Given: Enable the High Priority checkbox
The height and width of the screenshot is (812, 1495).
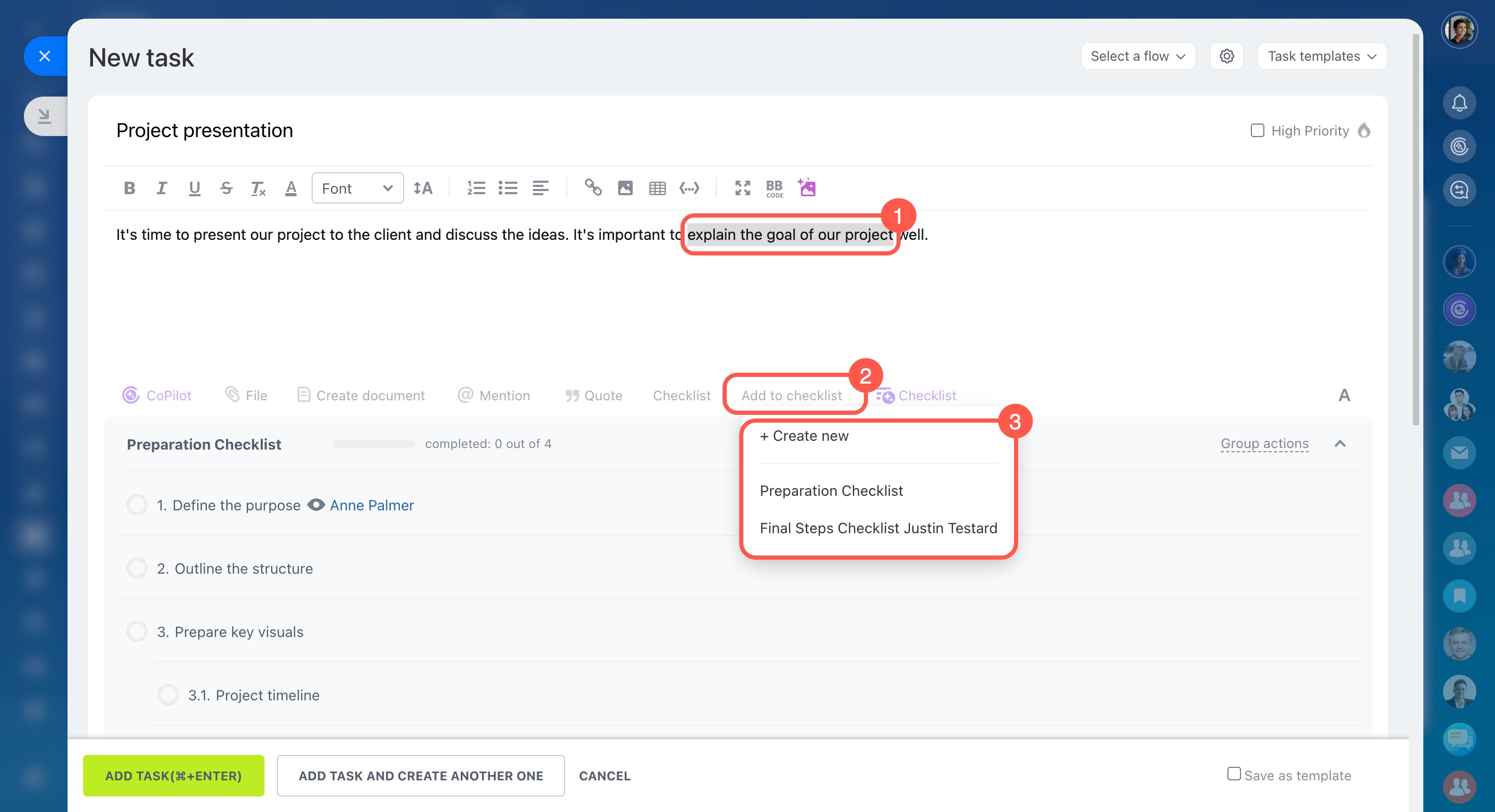Looking at the screenshot, I should (1257, 130).
